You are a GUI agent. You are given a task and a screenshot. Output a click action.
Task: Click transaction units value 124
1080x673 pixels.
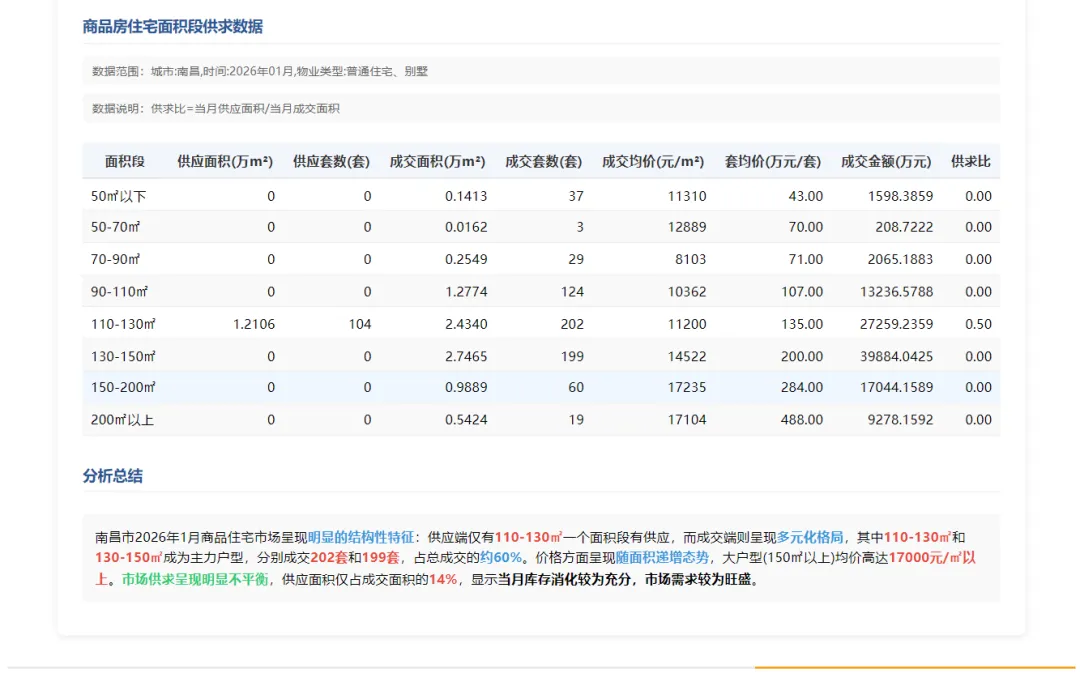(x=572, y=291)
